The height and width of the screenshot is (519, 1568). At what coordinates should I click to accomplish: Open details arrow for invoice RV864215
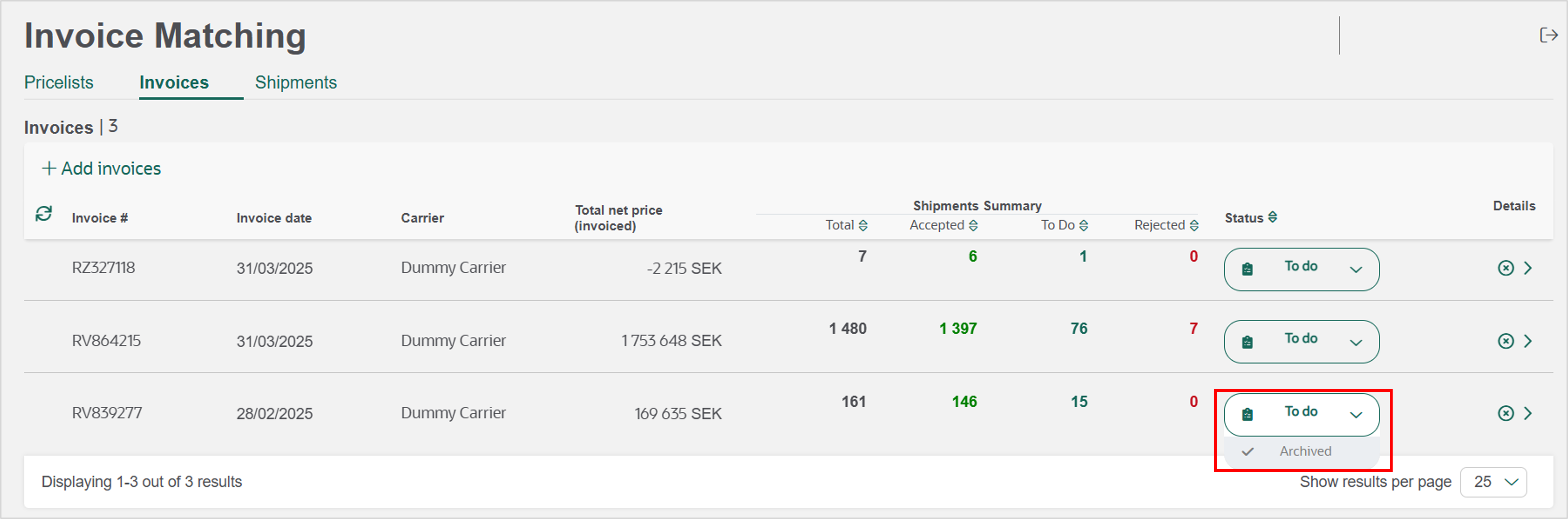[x=1528, y=341]
